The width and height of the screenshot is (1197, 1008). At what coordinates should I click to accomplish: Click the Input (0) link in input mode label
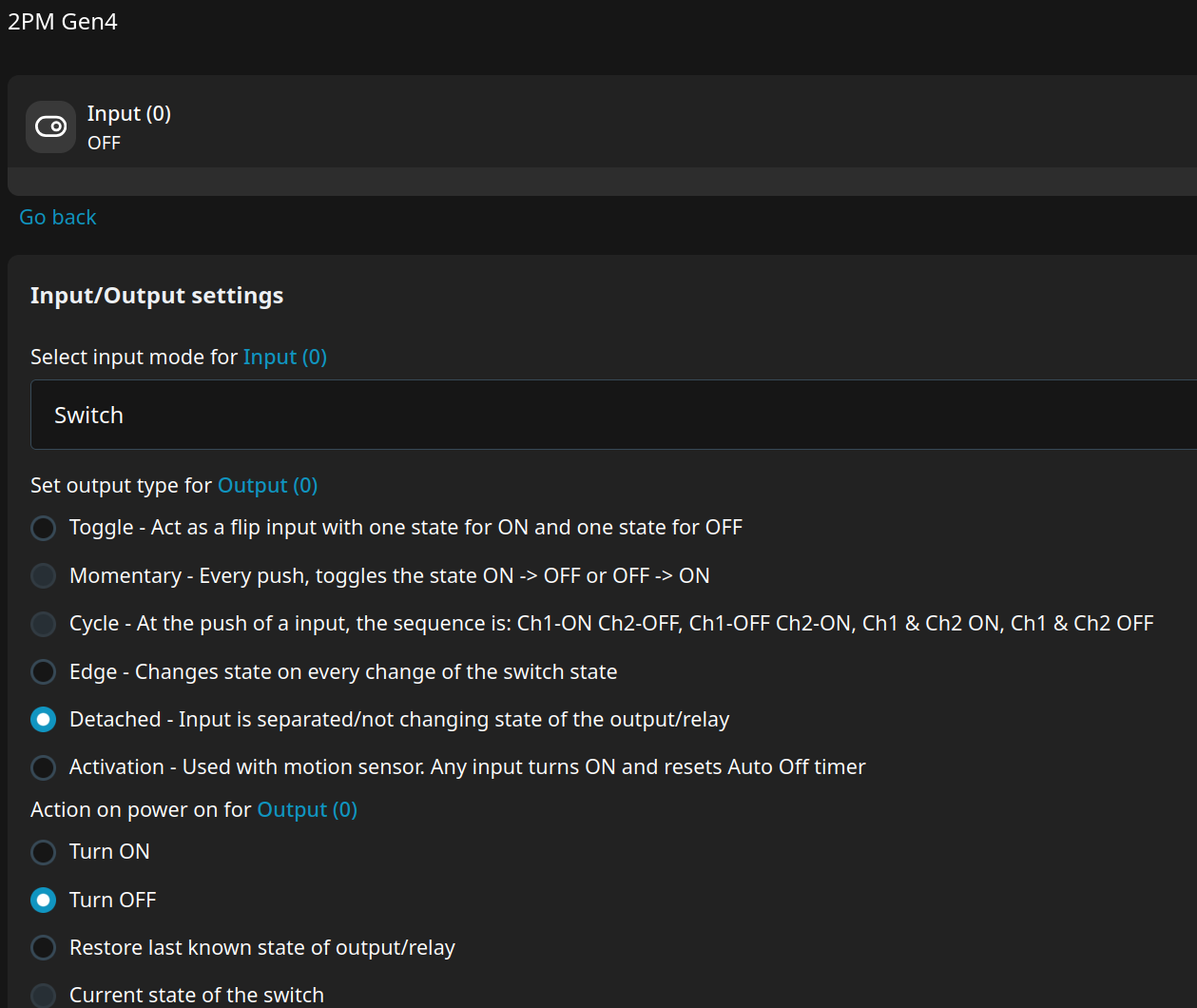(x=285, y=358)
